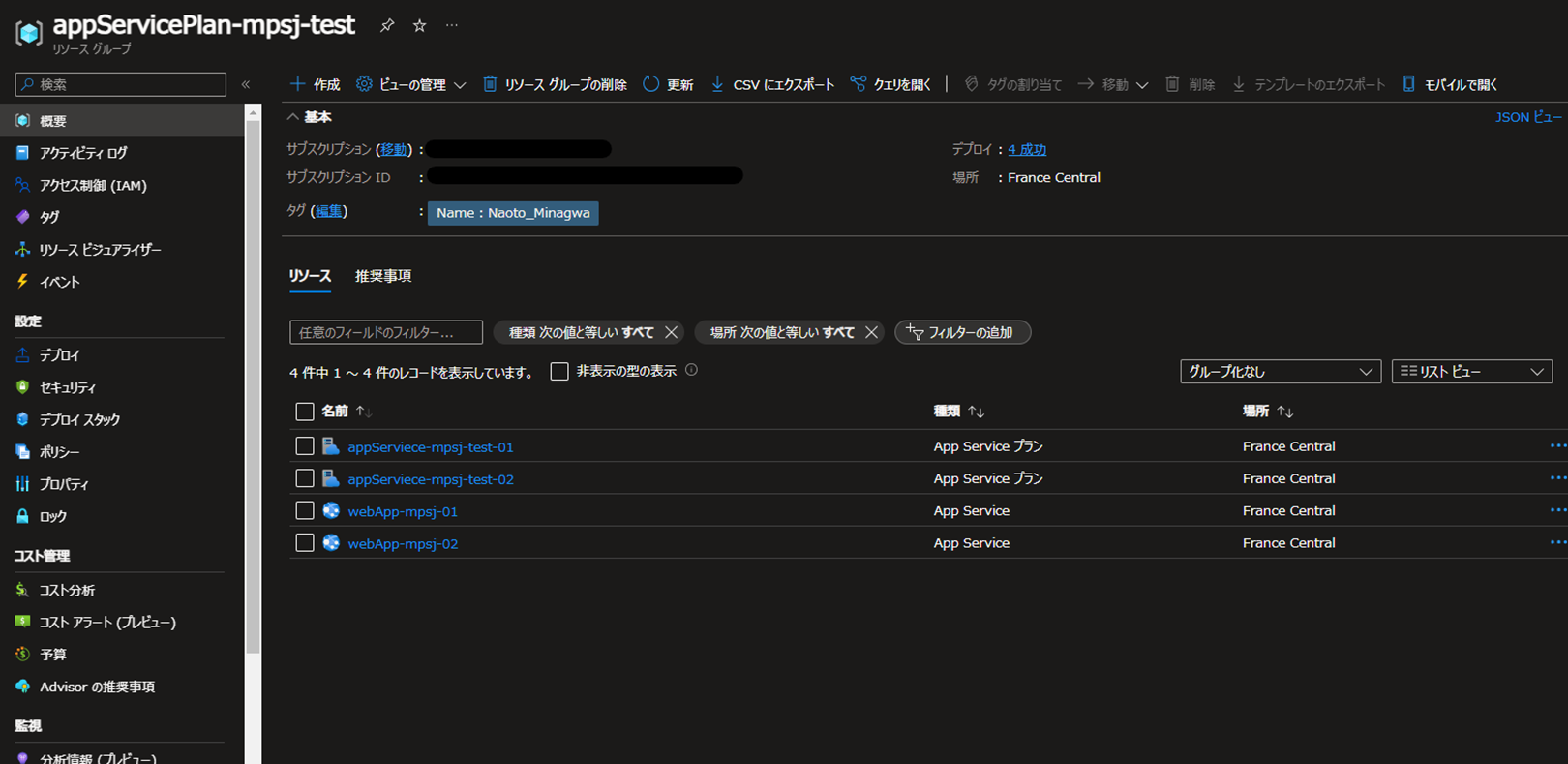Remove the 場所 filter chip
The width and height of the screenshot is (1568, 764).
[871, 332]
